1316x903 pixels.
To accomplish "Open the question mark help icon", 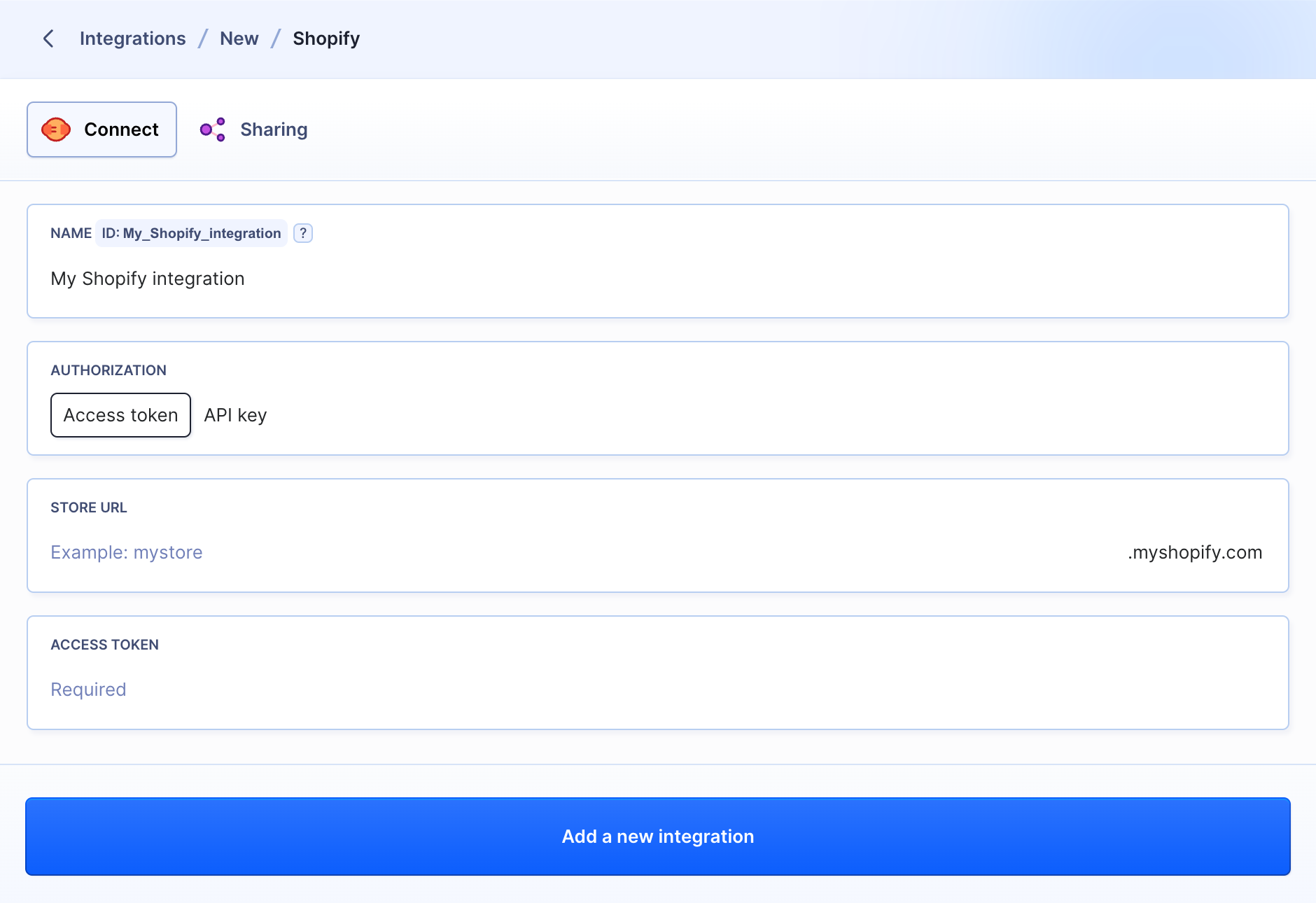I will point(303,233).
